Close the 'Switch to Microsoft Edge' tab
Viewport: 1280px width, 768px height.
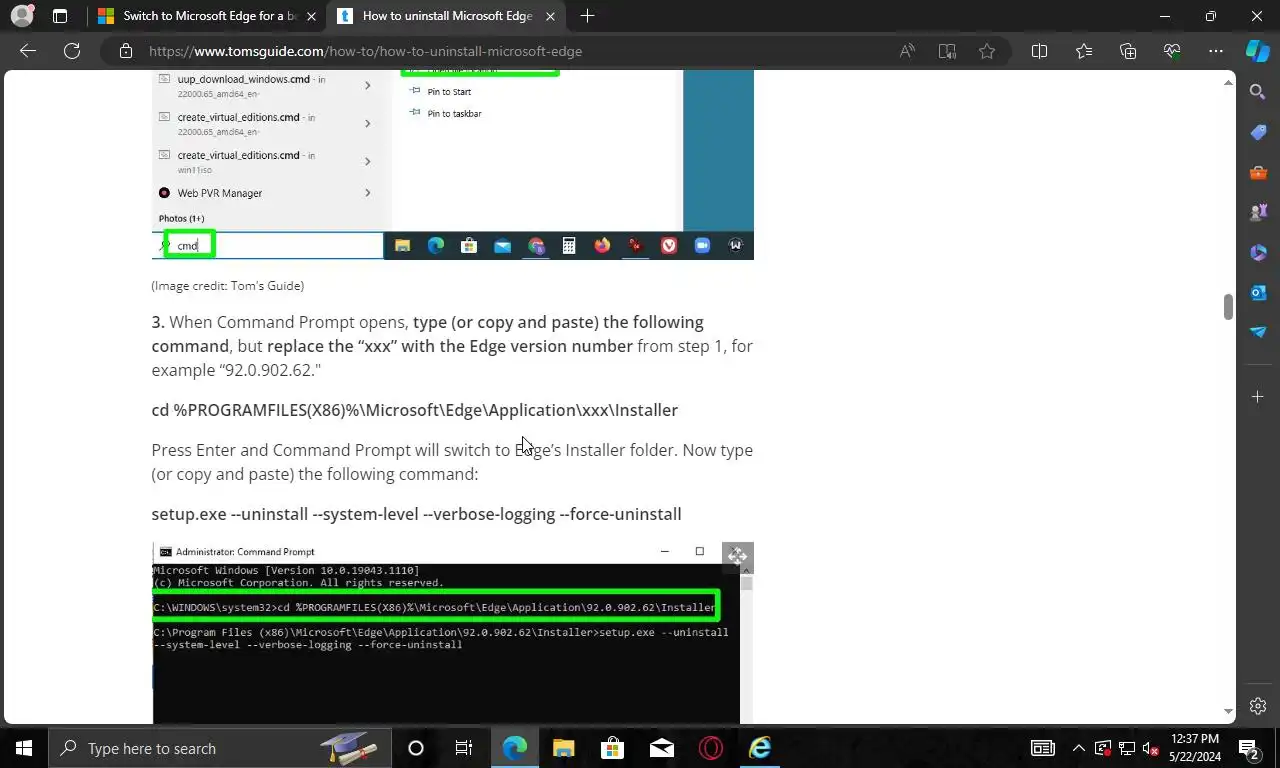pyautogui.click(x=312, y=16)
